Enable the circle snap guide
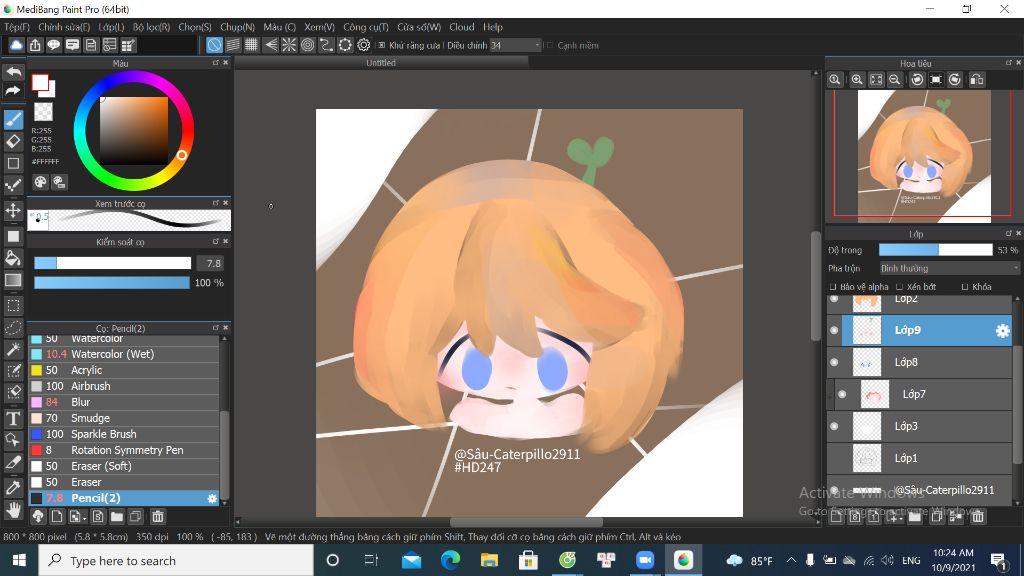 click(x=308, y=45)
